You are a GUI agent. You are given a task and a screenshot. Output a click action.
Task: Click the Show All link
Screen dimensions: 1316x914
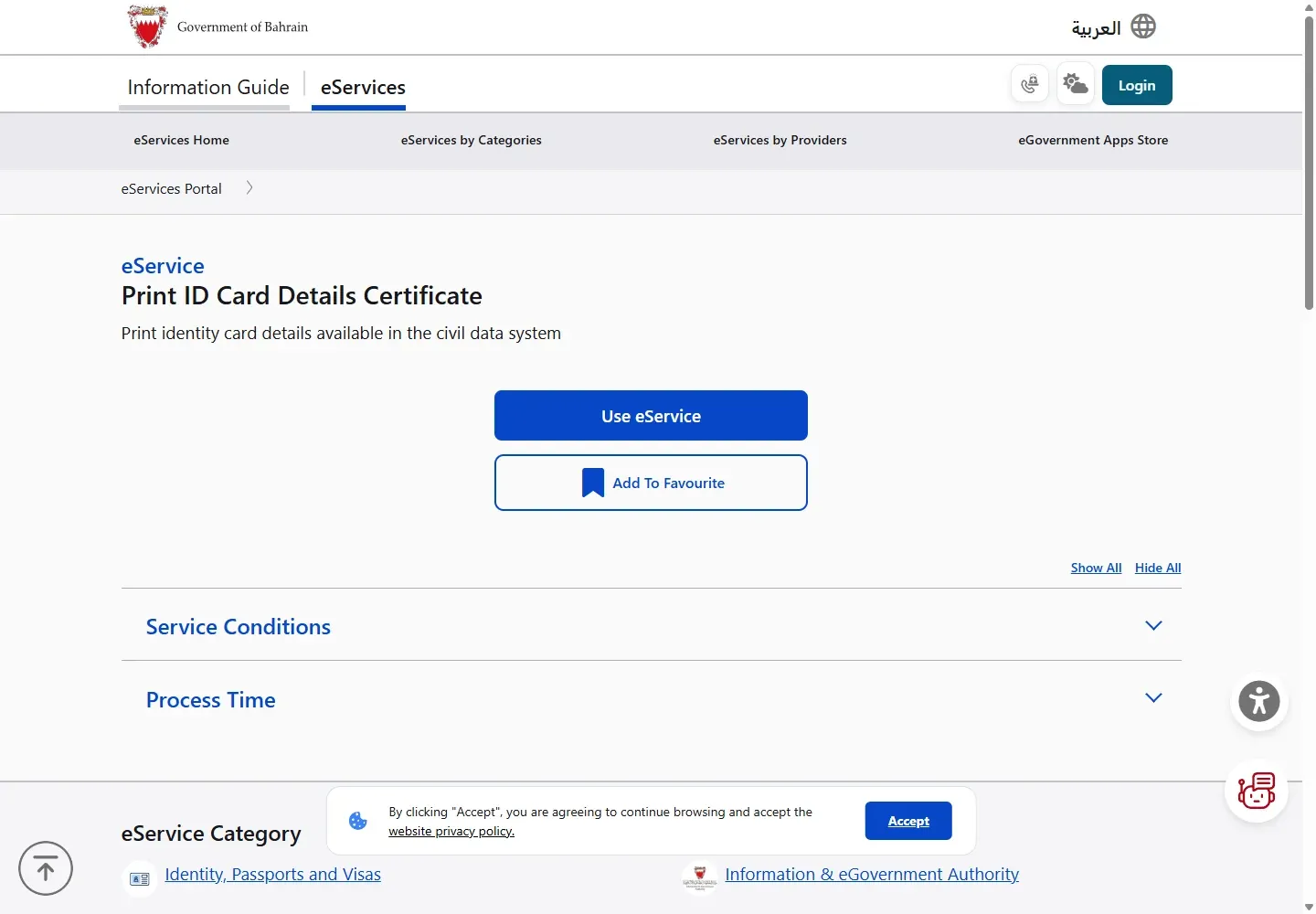[x=1096, y=568]
